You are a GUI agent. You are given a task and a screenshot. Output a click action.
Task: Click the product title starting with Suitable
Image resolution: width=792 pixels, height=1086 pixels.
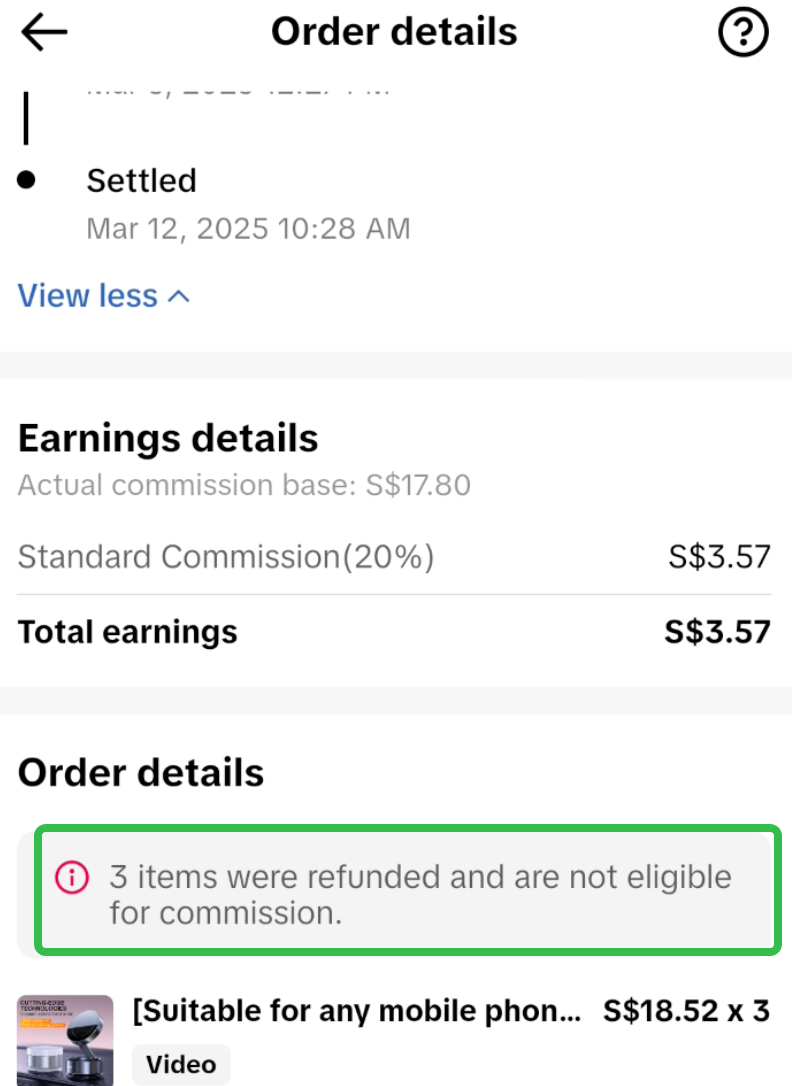point(357,1011)
